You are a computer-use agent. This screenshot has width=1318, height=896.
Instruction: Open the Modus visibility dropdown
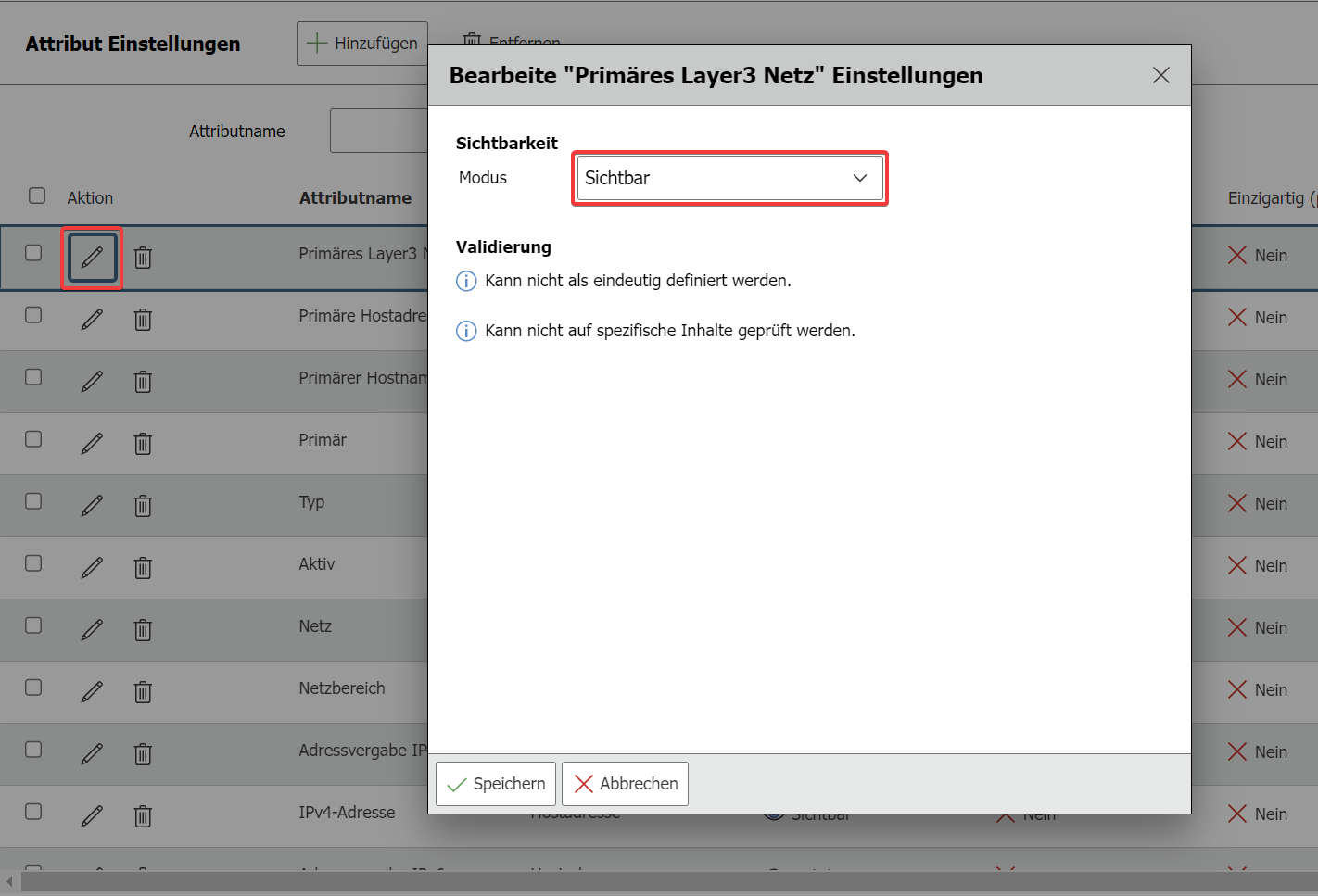pyautogui.click(x=729, y=178)
